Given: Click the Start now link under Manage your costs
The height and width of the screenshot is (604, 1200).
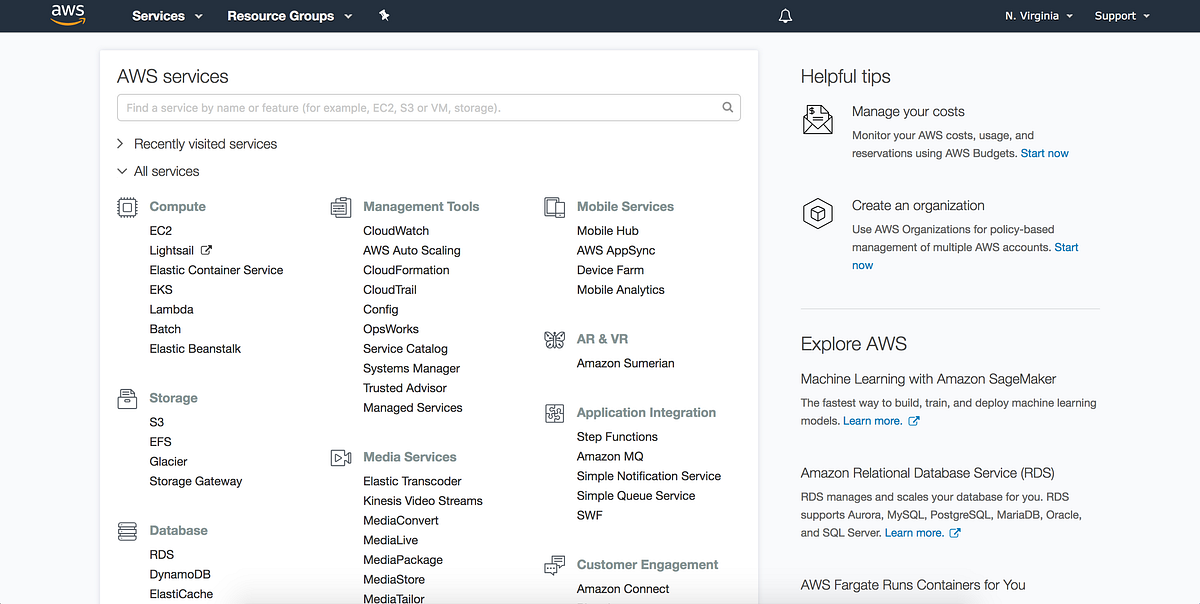Looking at the screenshot, I should click(x=1044, y=153).
